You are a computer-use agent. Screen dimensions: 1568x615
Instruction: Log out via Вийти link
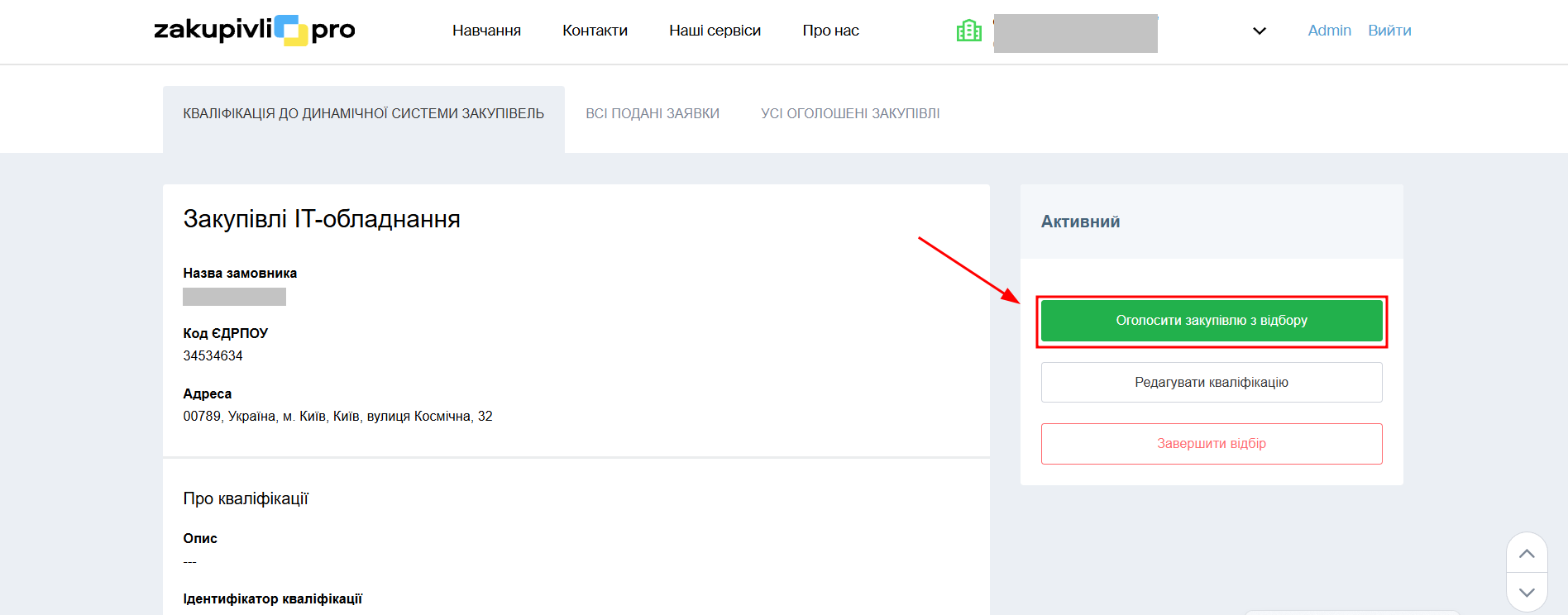[1389, 31]
